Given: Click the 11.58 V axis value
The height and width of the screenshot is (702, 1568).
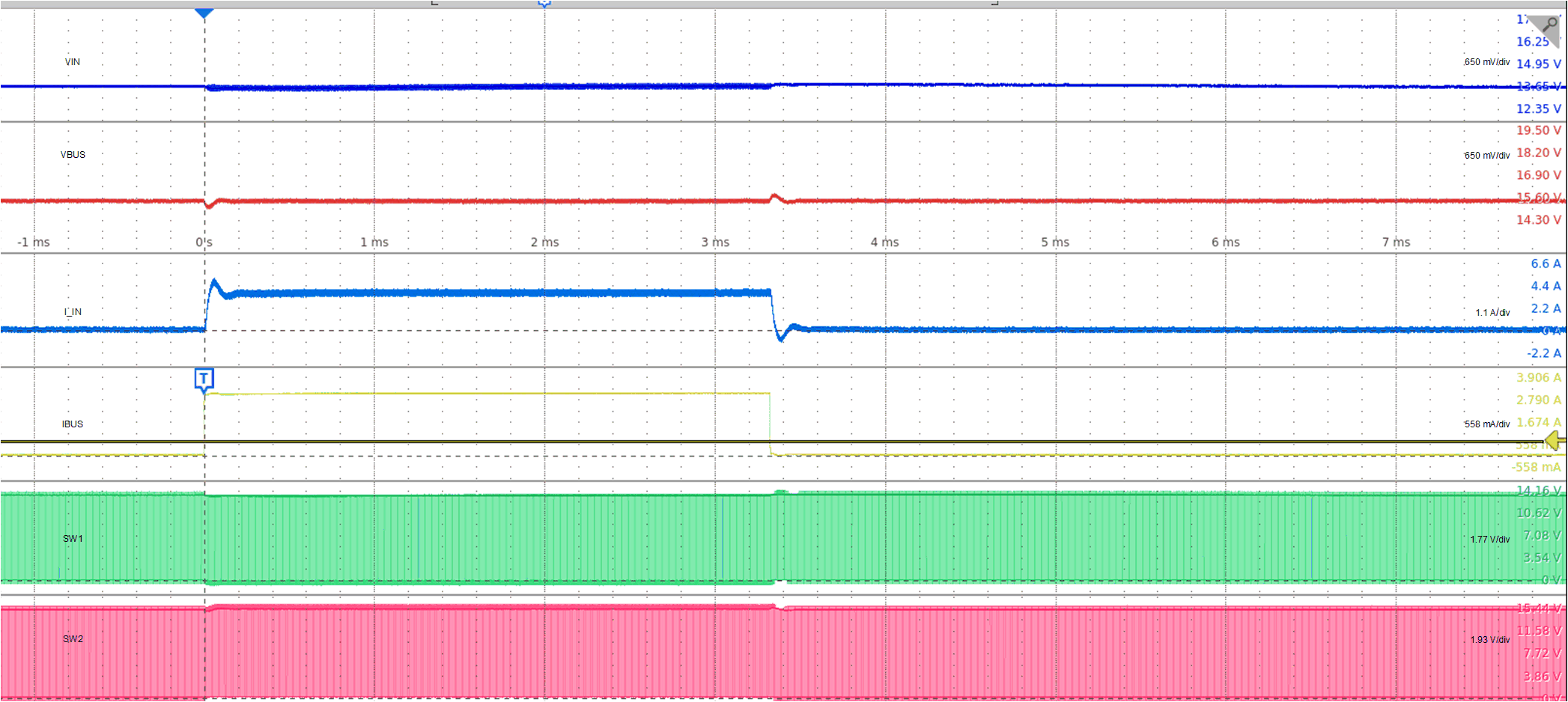Looking at the screenshot, I should 1539,631.
